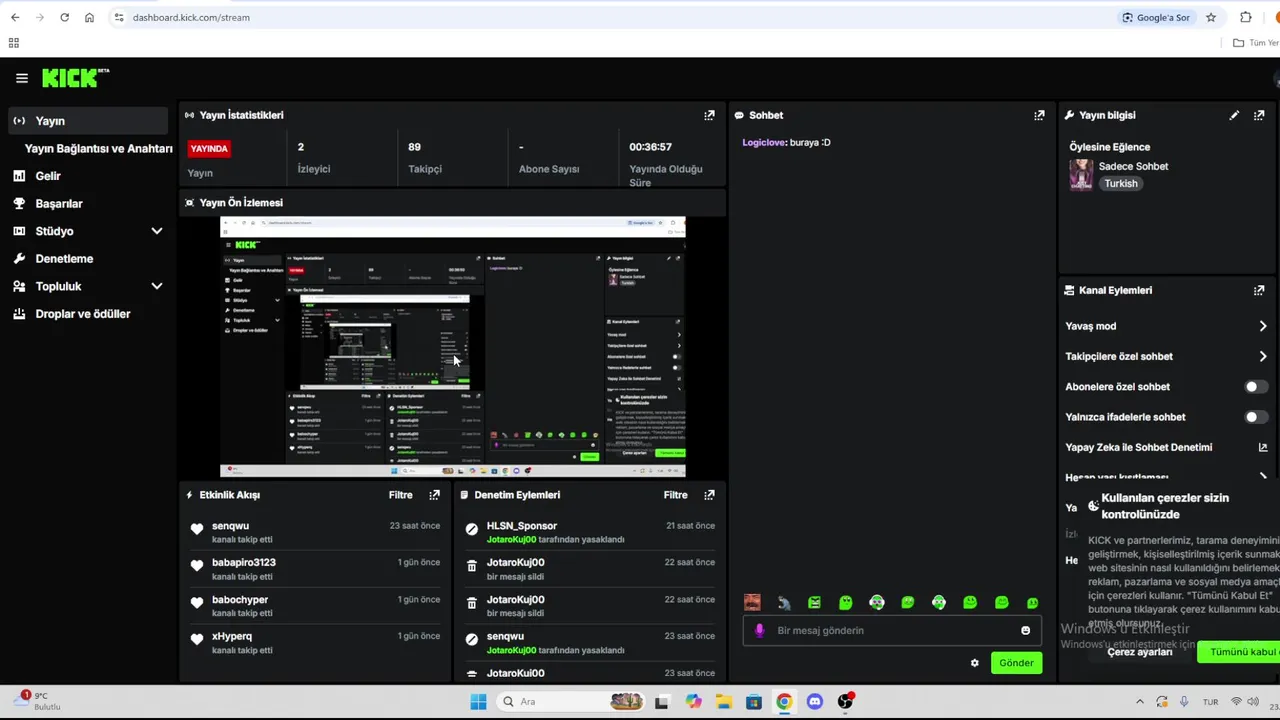Click the Turkish language tag
1280x720 pixels.
click(x=1121, y=184)
